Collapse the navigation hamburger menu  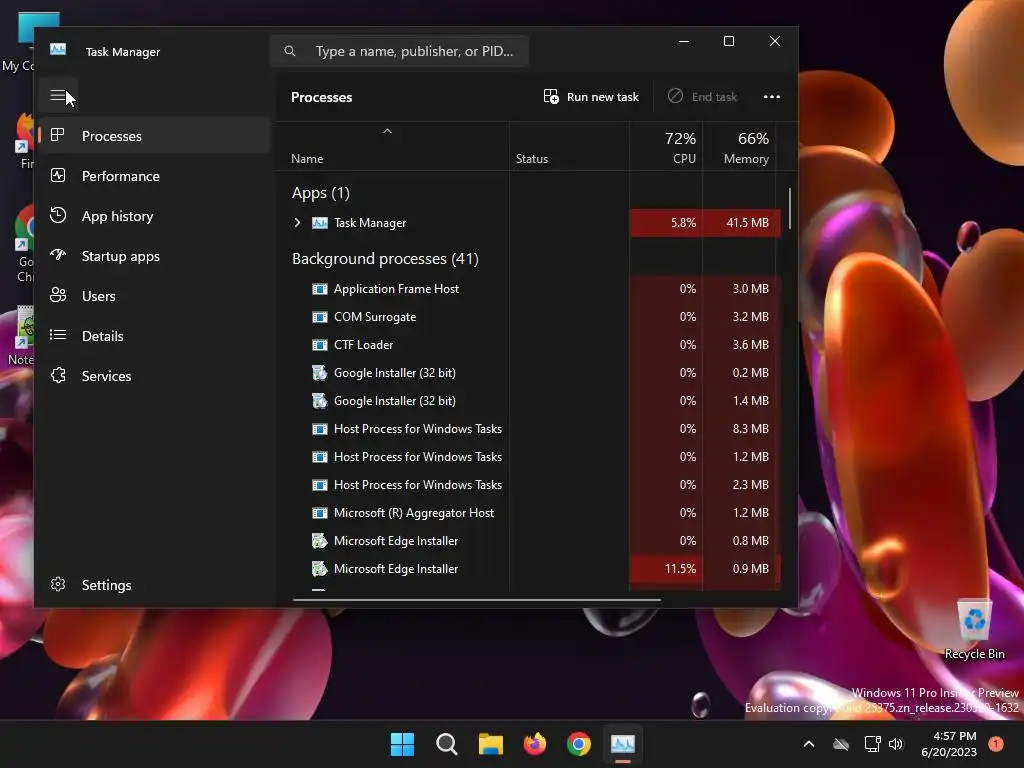point(58,96)
